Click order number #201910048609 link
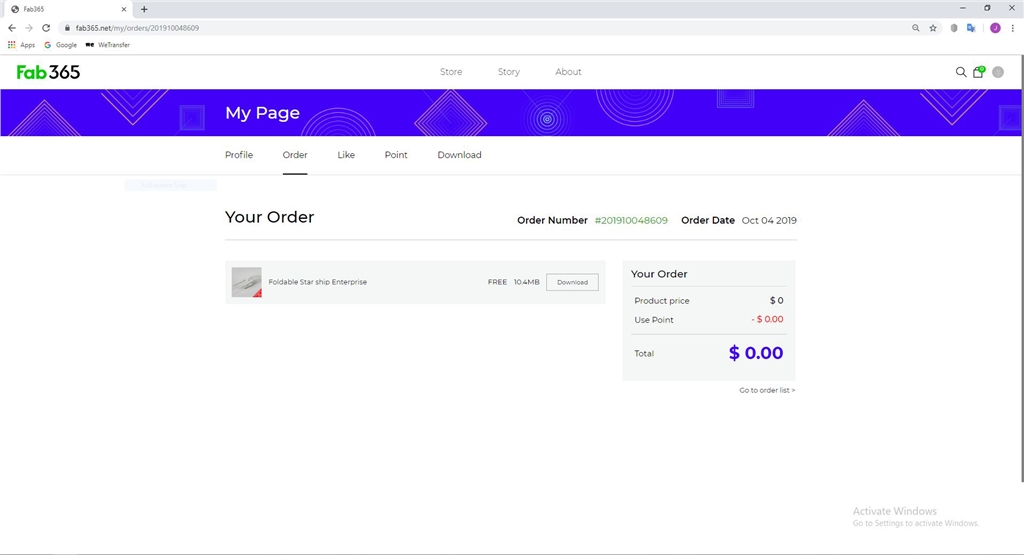The width and height of the screenshot is (1024, 555). (x=631, y=220)
